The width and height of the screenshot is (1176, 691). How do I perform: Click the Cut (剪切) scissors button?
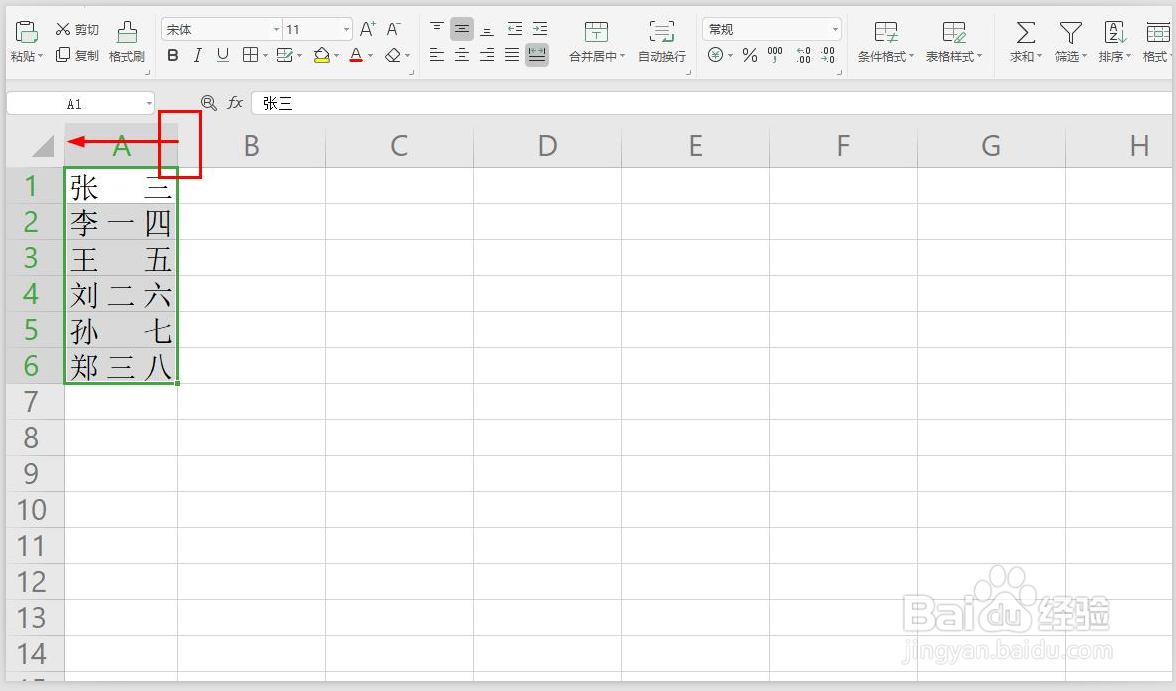click(x=77, y=29)
